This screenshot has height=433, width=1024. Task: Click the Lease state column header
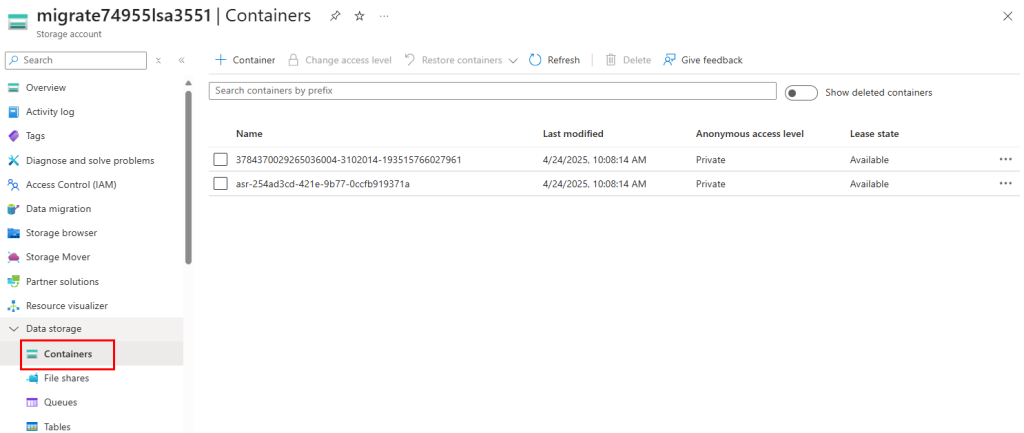[874, 134]
